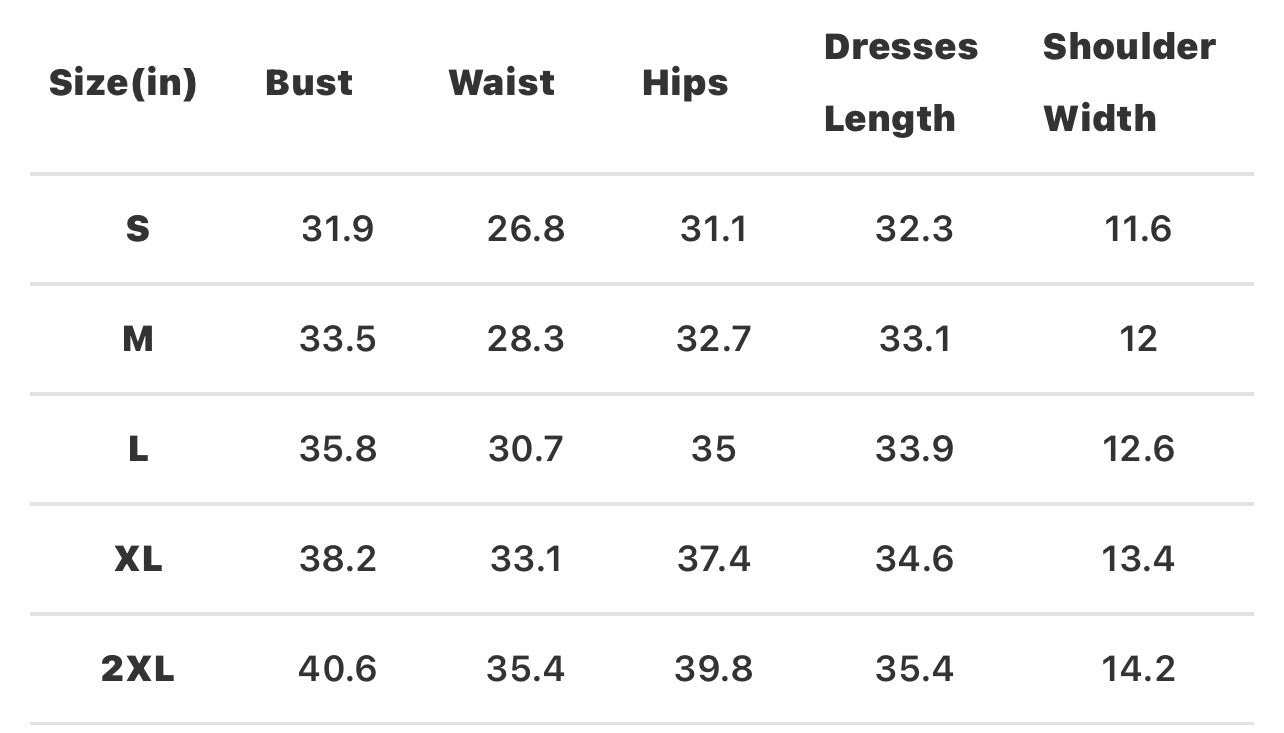The width and height of the screenshot is (1284, 733).
Task: Click the hips value 37.4 for XL
Action: point(713,558)
